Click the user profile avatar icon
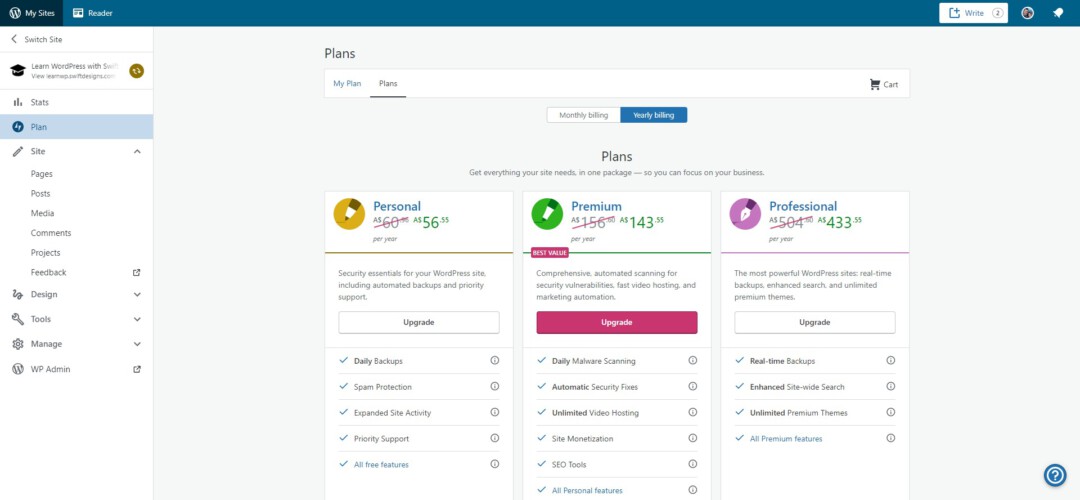 coord(1027,13)
